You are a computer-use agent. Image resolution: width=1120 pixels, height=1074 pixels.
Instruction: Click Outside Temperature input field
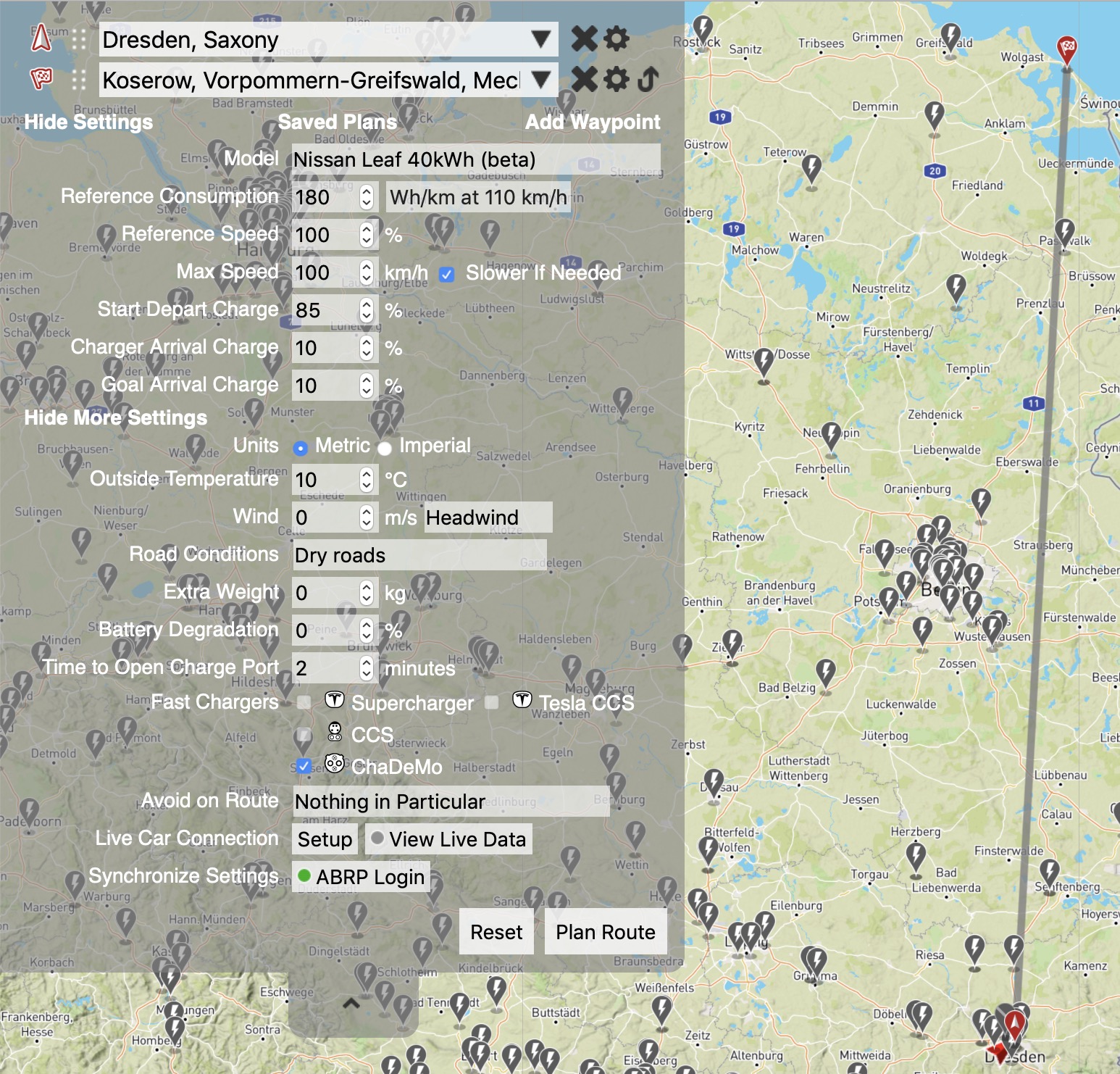(x=335, y=480)
